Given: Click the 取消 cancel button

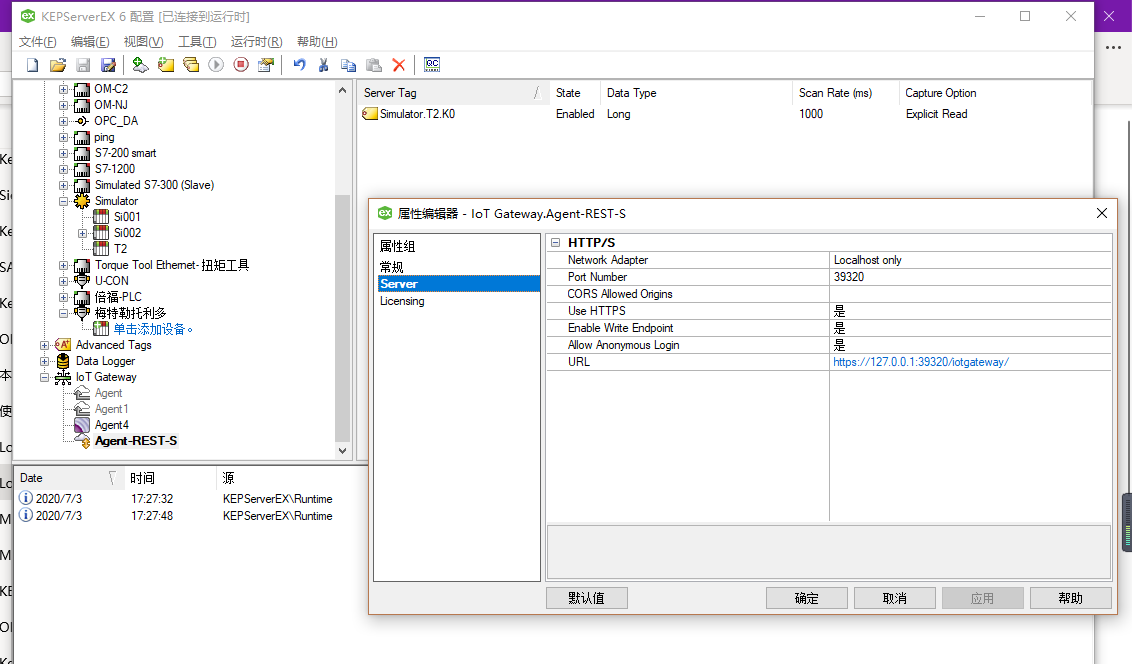Looking at the screenshot, I should (x=894, y=598).
